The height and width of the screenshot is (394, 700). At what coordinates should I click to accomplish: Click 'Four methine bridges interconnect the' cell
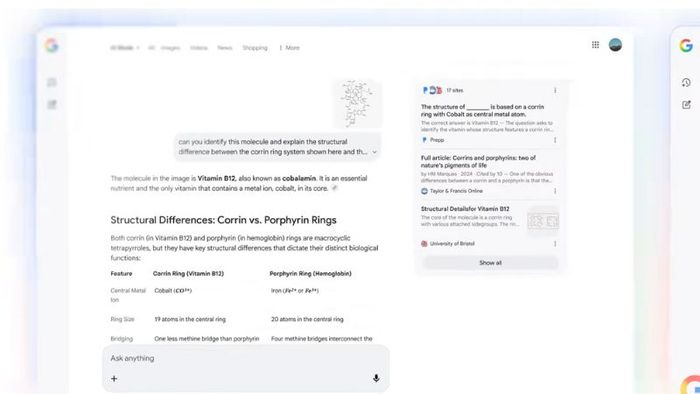coord(321,339)
